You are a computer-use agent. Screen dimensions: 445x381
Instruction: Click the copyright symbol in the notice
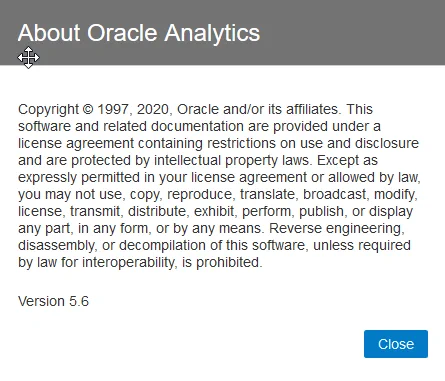87,109
